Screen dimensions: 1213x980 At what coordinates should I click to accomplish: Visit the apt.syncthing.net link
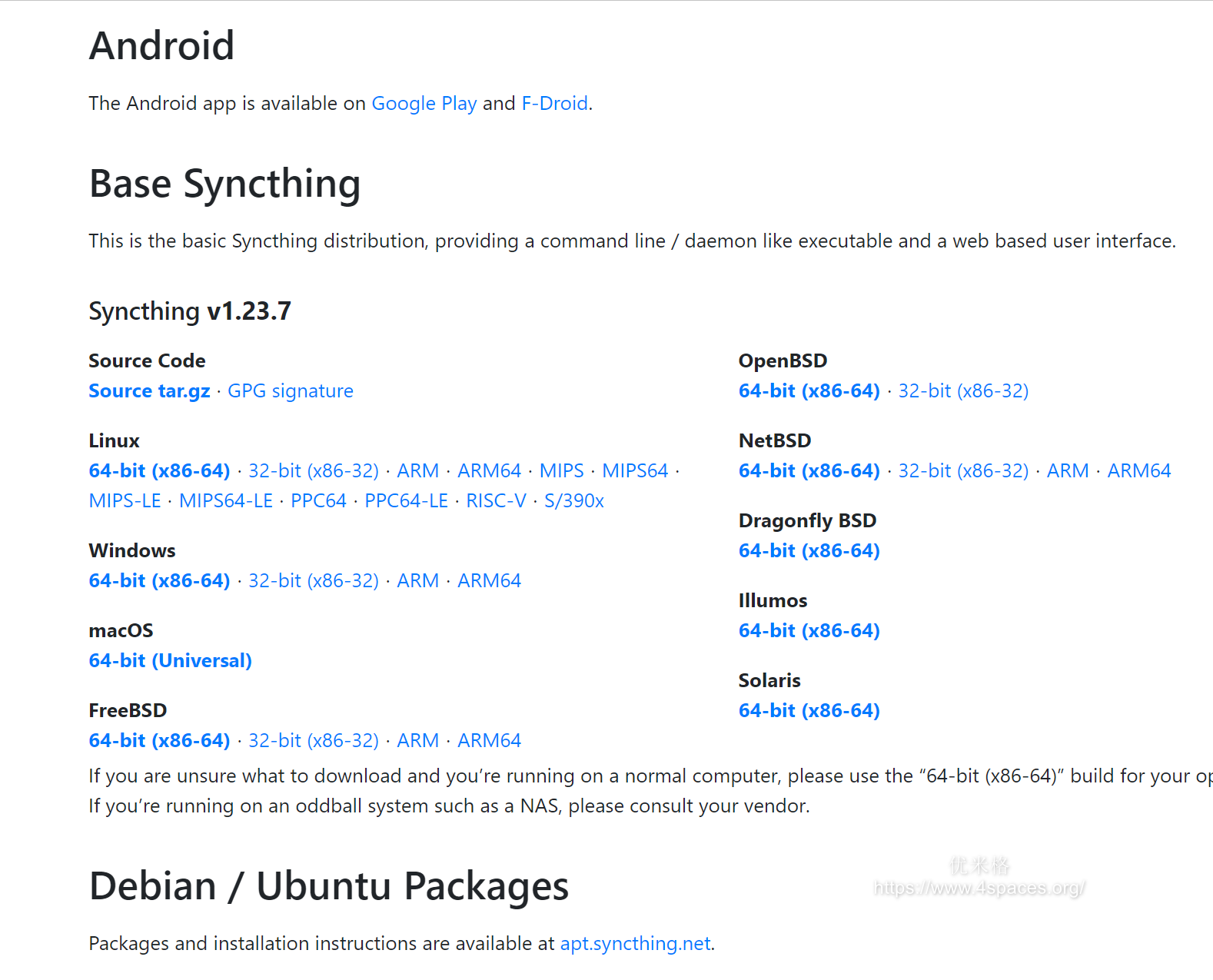[x=635, y=944]
